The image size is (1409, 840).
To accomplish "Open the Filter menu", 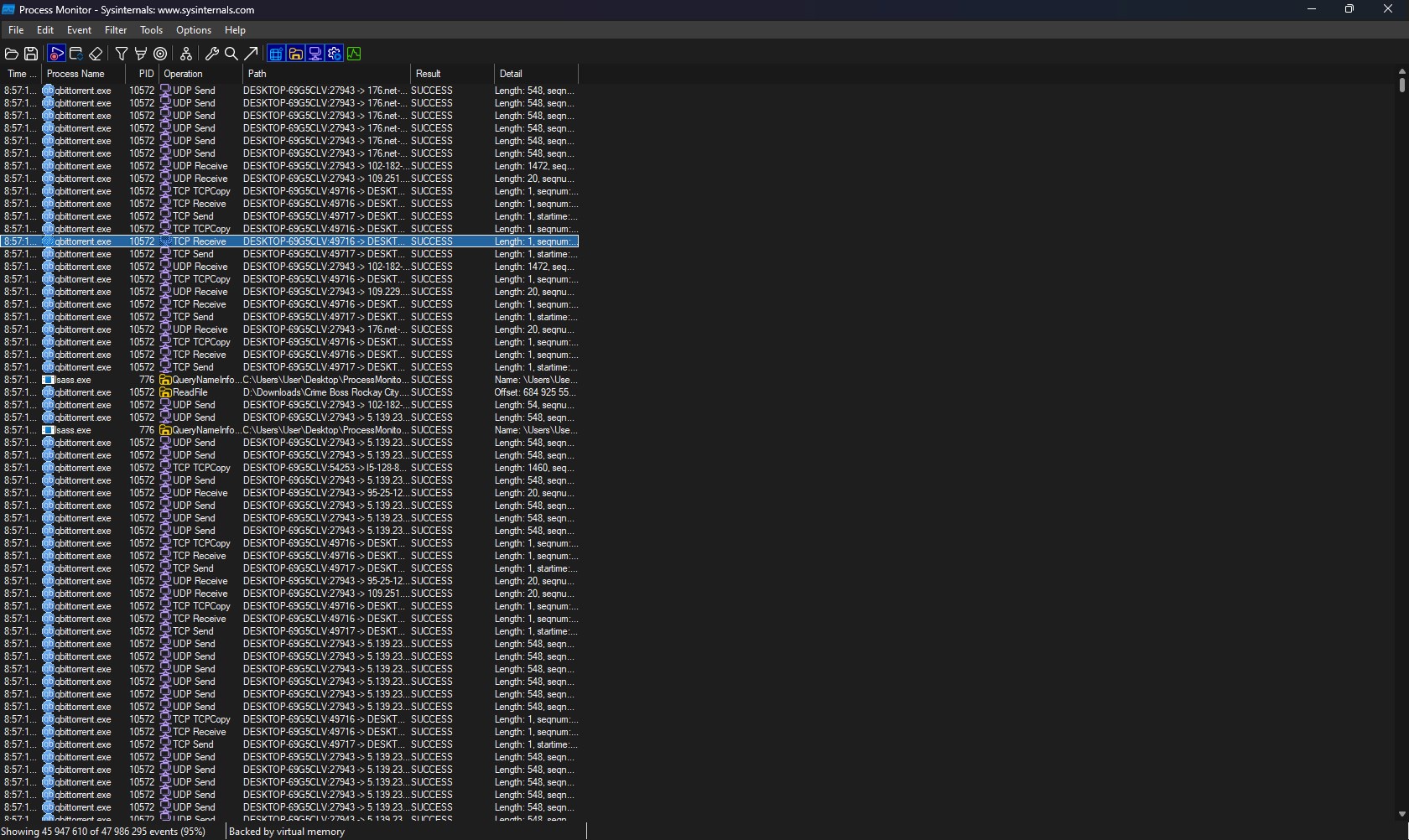I will click(x=116, y=30).
